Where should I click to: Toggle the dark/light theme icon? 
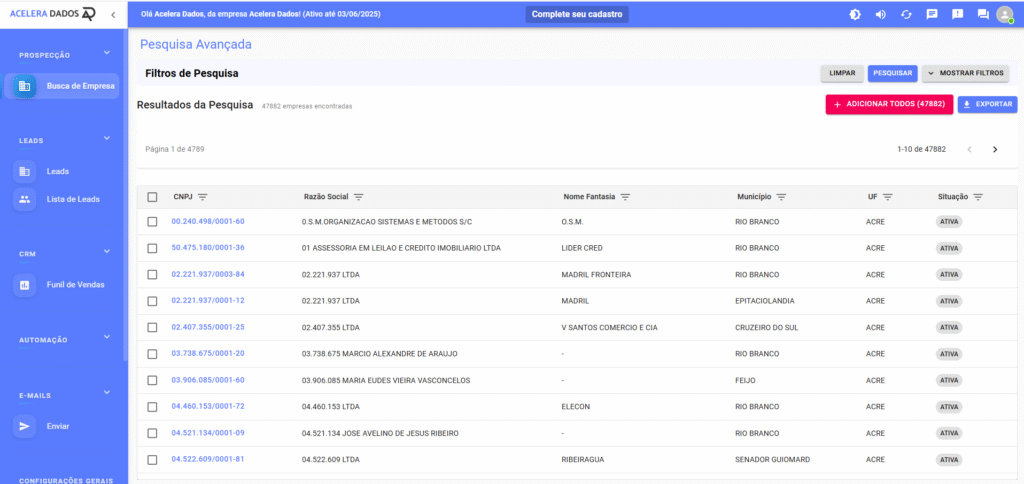[855, 14]
